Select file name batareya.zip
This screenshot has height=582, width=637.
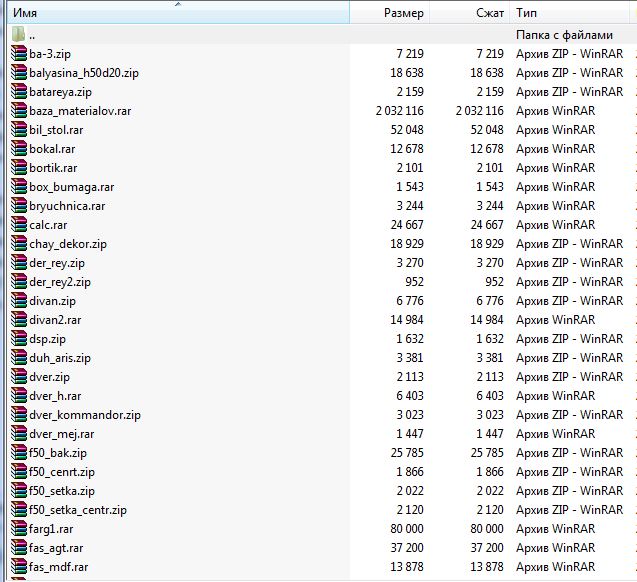coord(61,92)
